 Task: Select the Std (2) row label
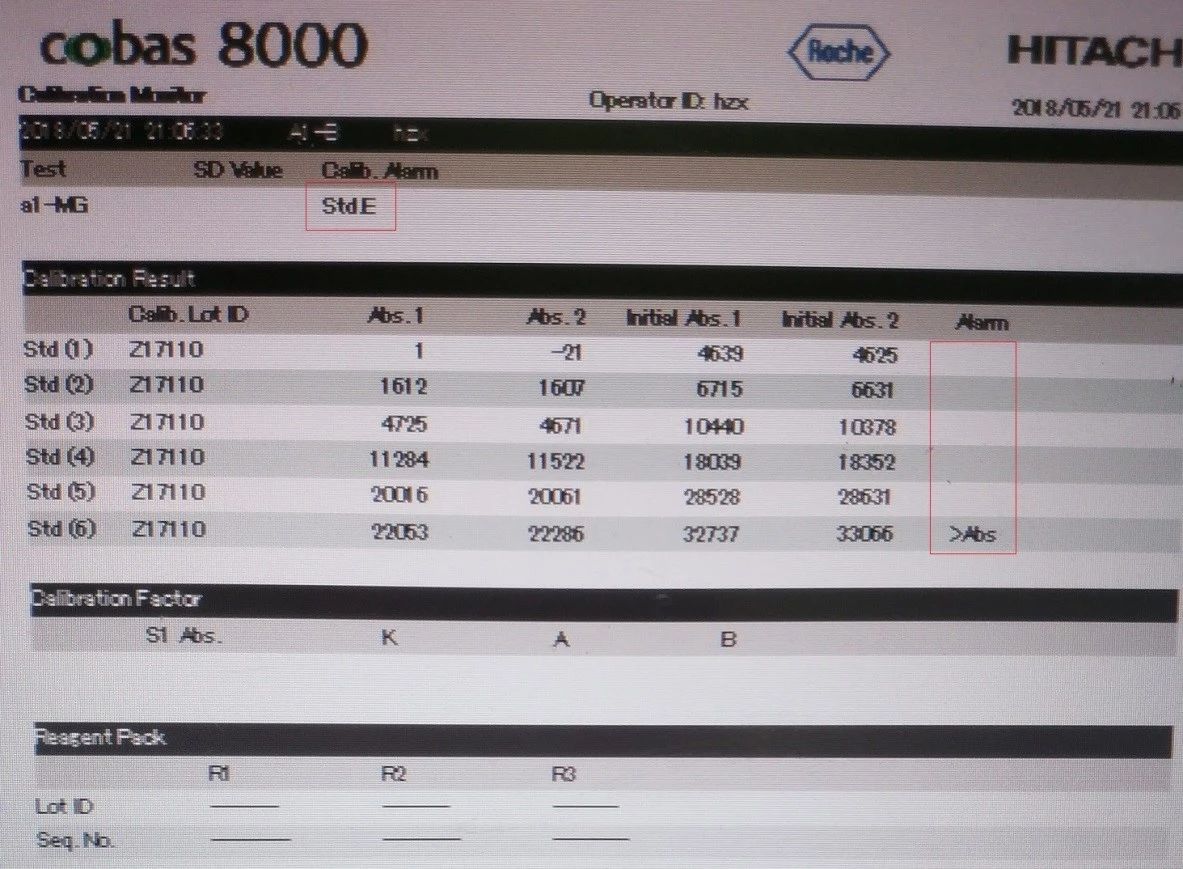(59, 385)
